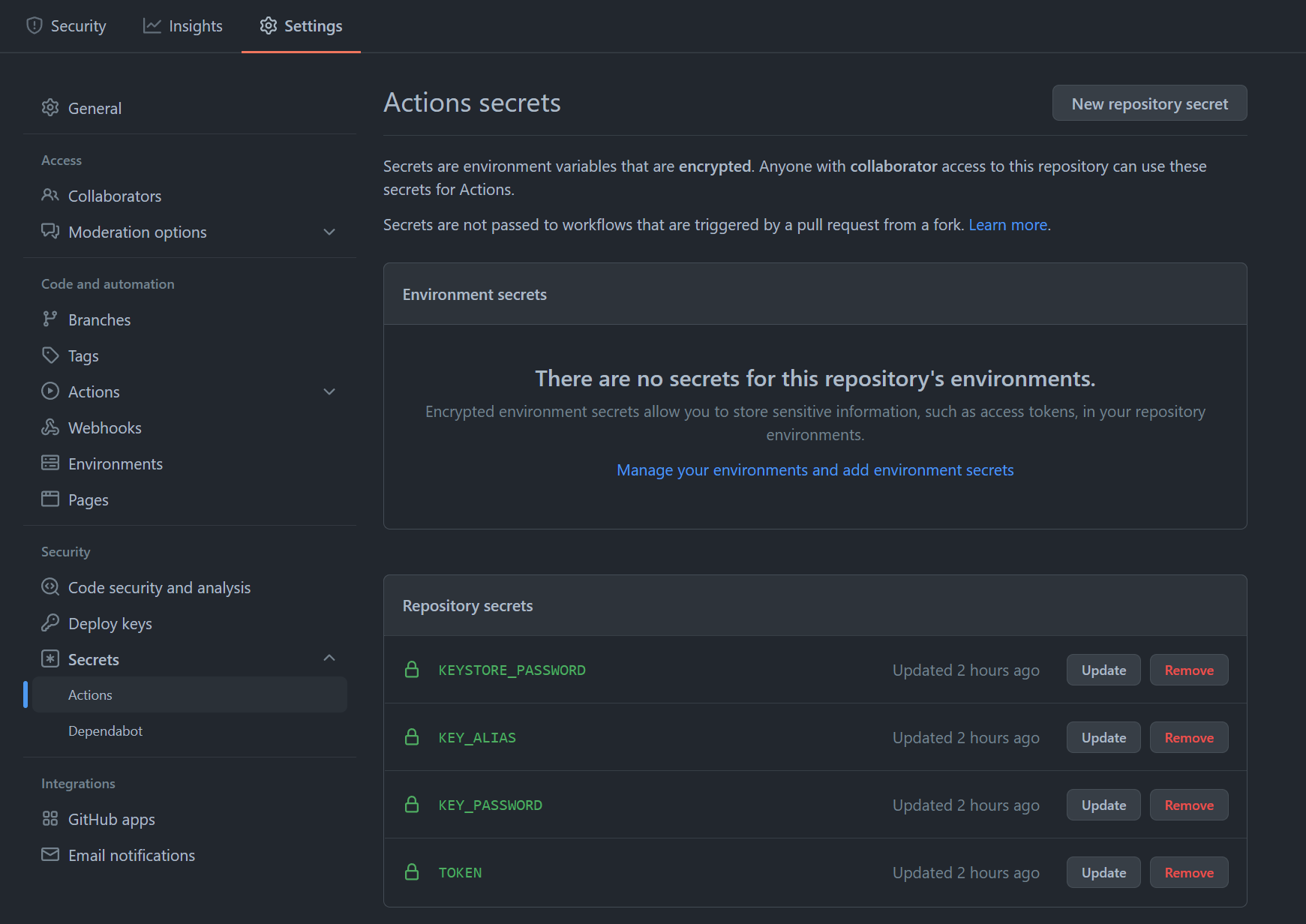This screenshot has height=924, width=1306.
Task: Follow the Manage your environments link
Action: point(815,469)
